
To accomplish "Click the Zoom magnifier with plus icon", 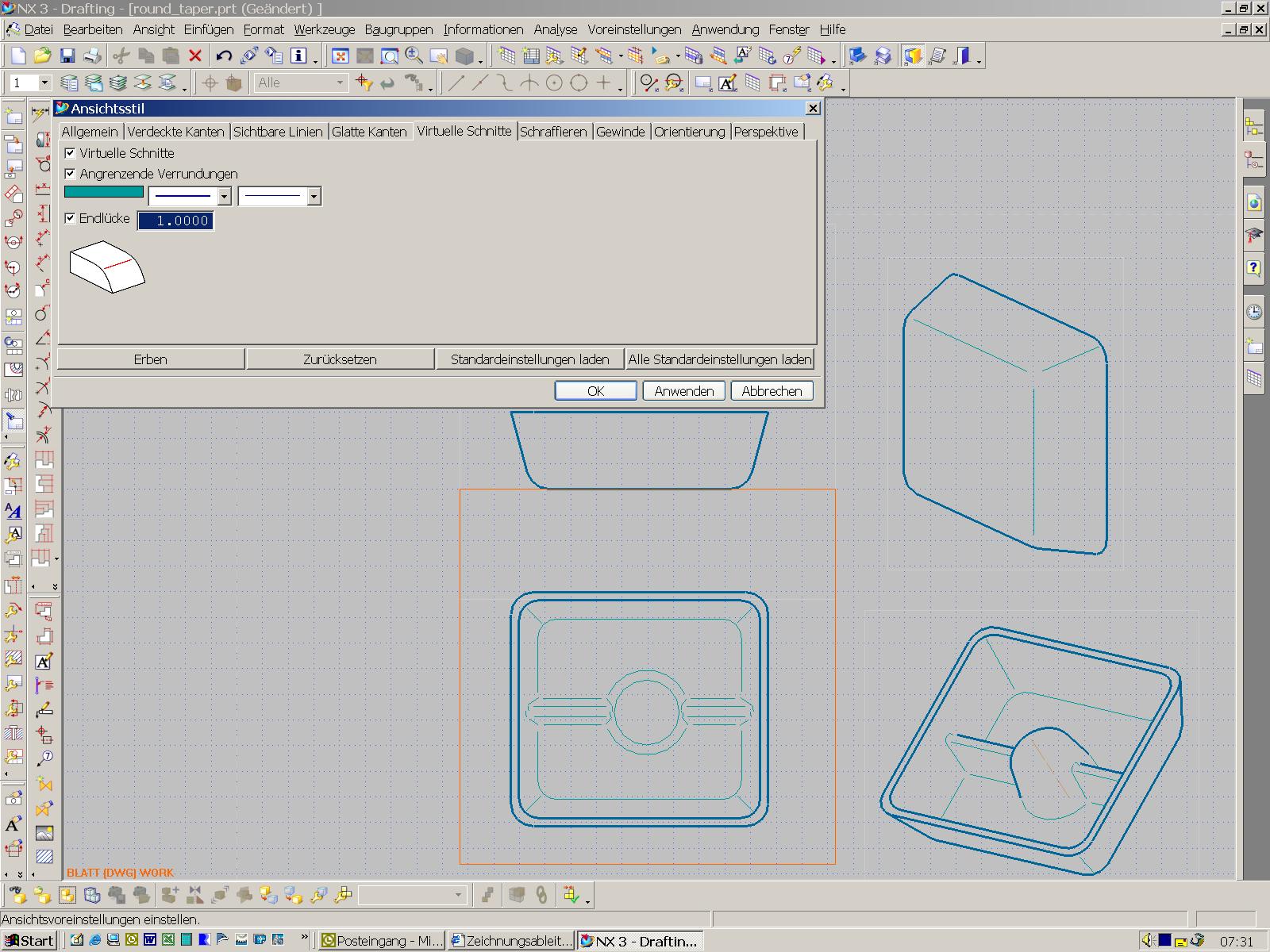I will click(414, 56).
